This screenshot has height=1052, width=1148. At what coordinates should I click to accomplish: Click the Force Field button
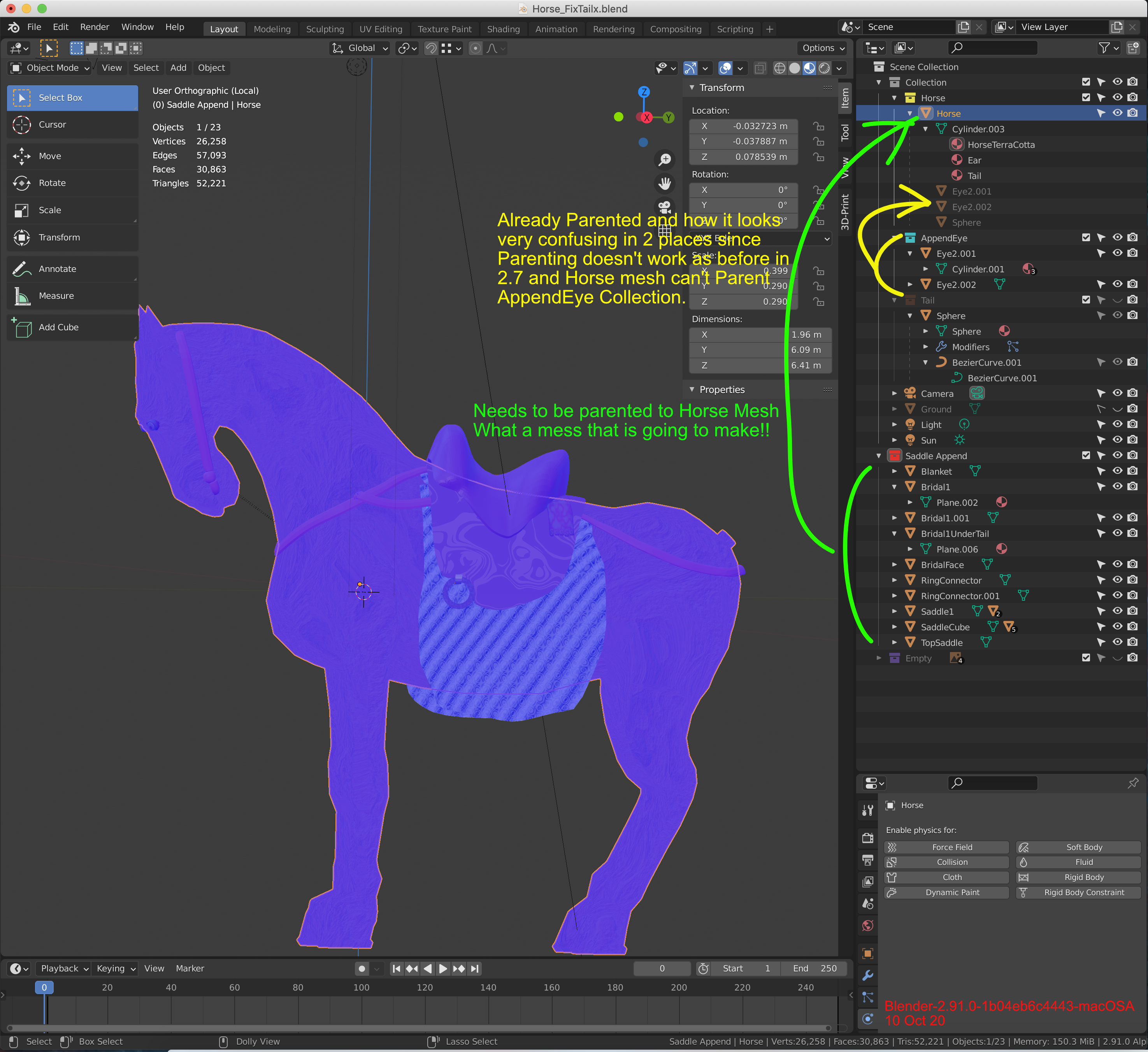[946, 847]
